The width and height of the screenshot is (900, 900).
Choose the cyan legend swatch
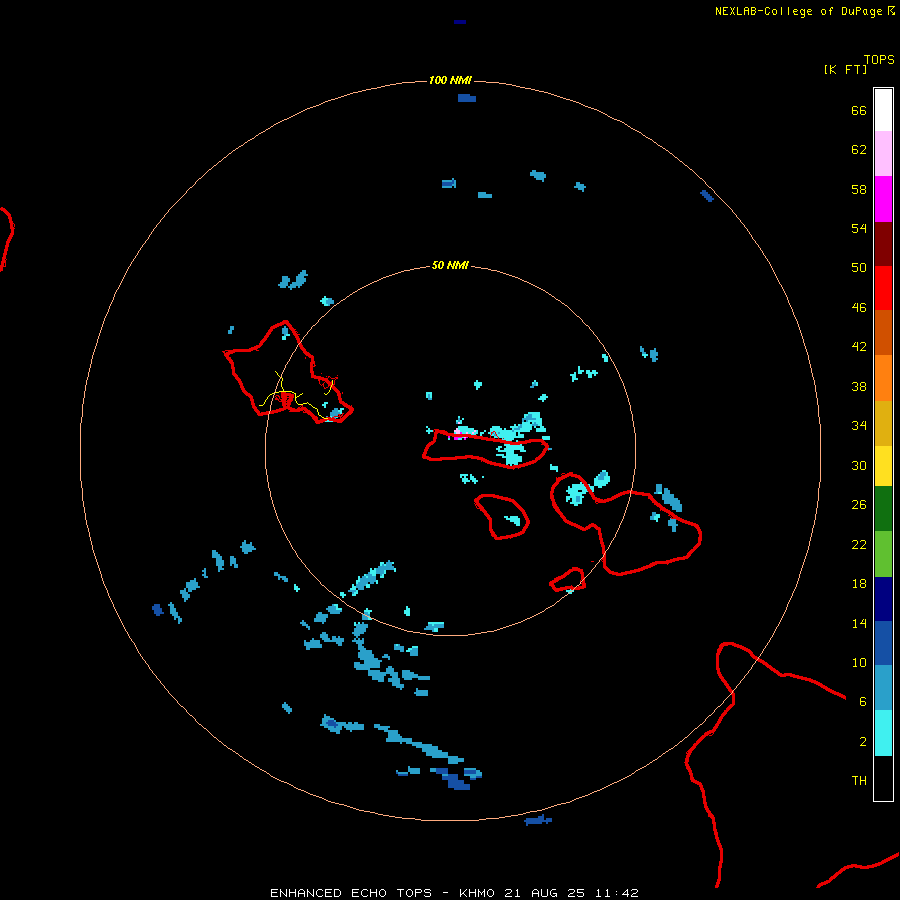coord(883,732)
